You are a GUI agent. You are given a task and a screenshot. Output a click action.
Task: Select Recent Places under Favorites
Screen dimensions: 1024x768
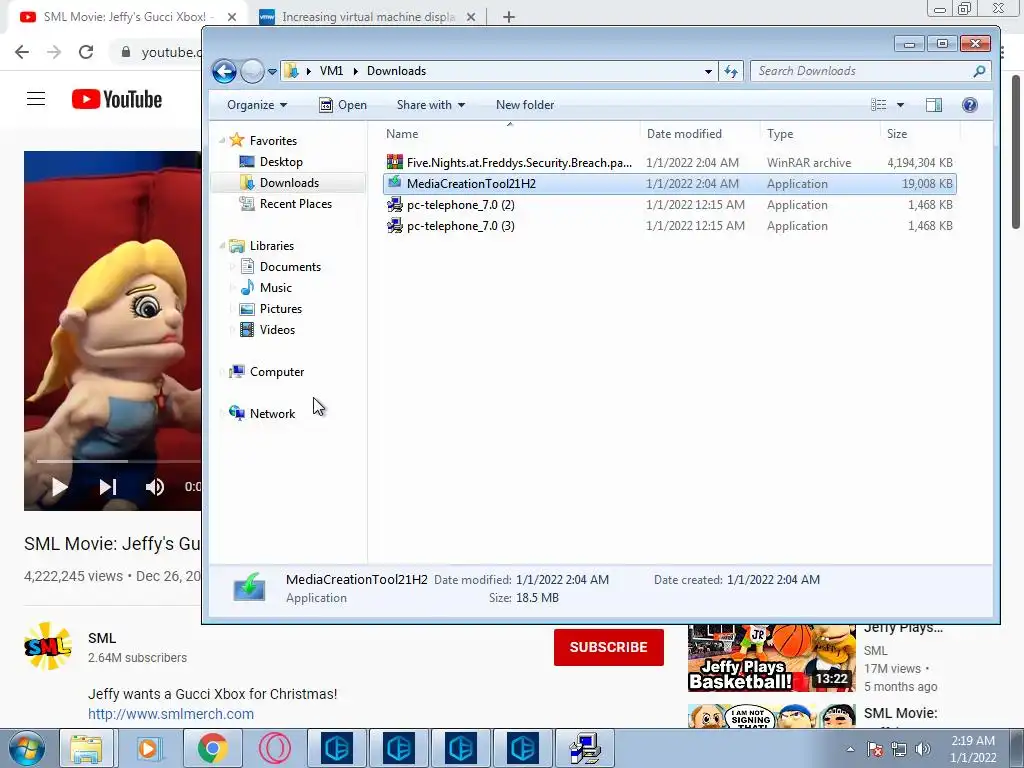point(295,204)
